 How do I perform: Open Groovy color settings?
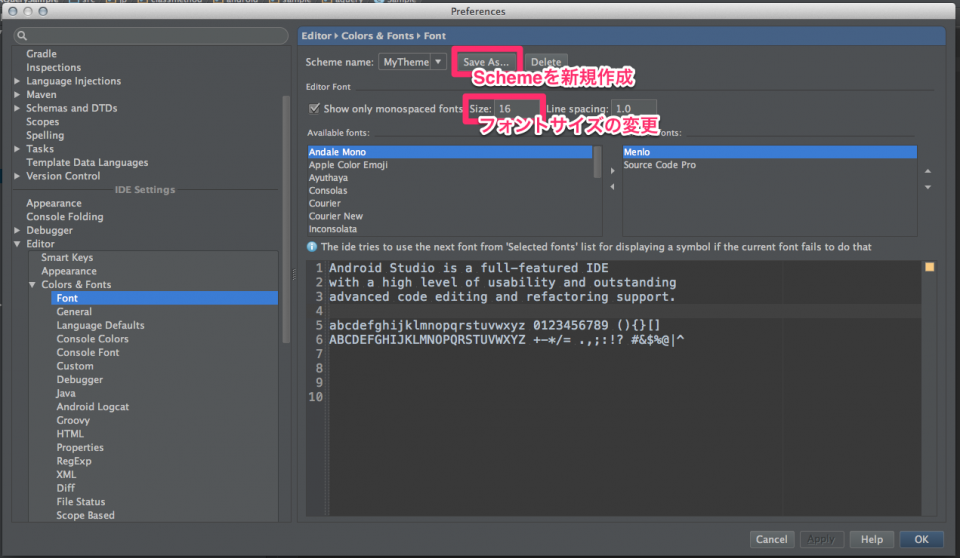click(73, 420)
